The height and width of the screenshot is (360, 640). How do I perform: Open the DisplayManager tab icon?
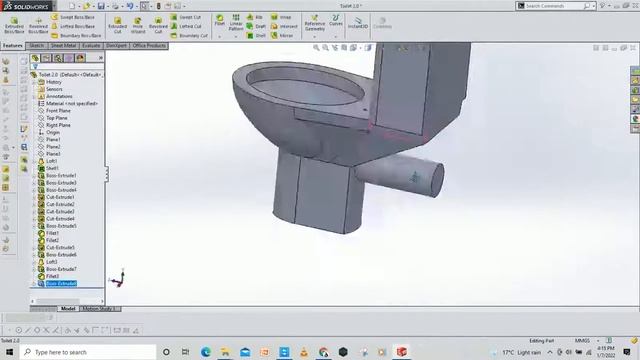[80, 58]
